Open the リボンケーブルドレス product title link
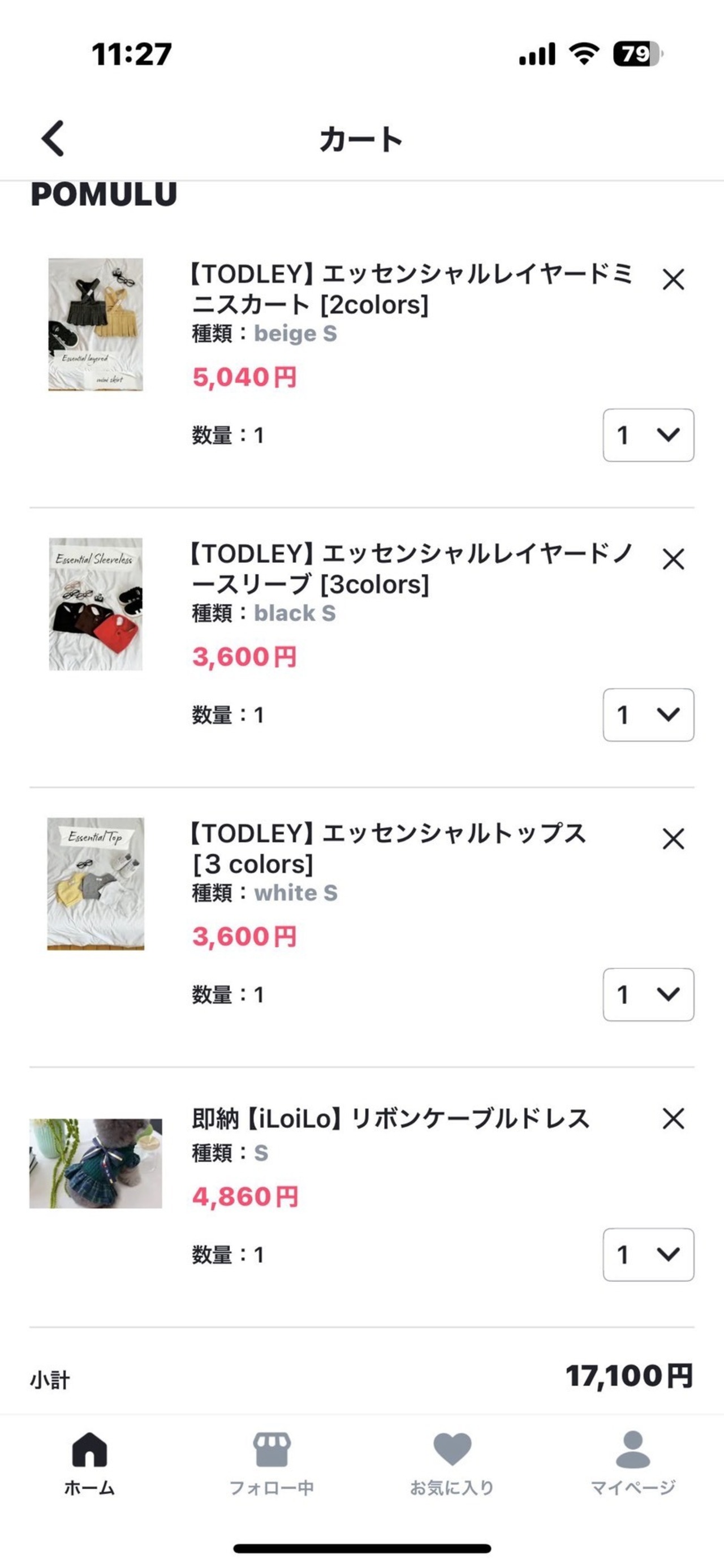 [x=390, y=1119]
